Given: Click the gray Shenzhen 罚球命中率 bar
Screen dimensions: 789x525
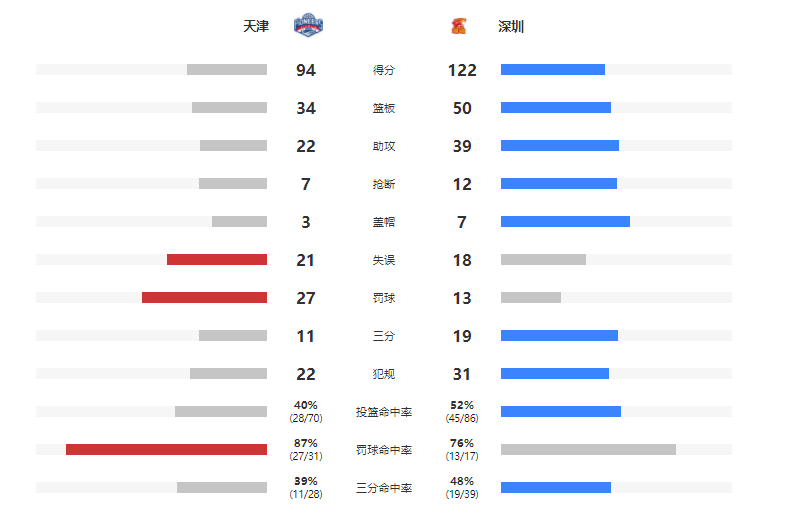Looking at the screenshot, I should click(x=588, y=449).
